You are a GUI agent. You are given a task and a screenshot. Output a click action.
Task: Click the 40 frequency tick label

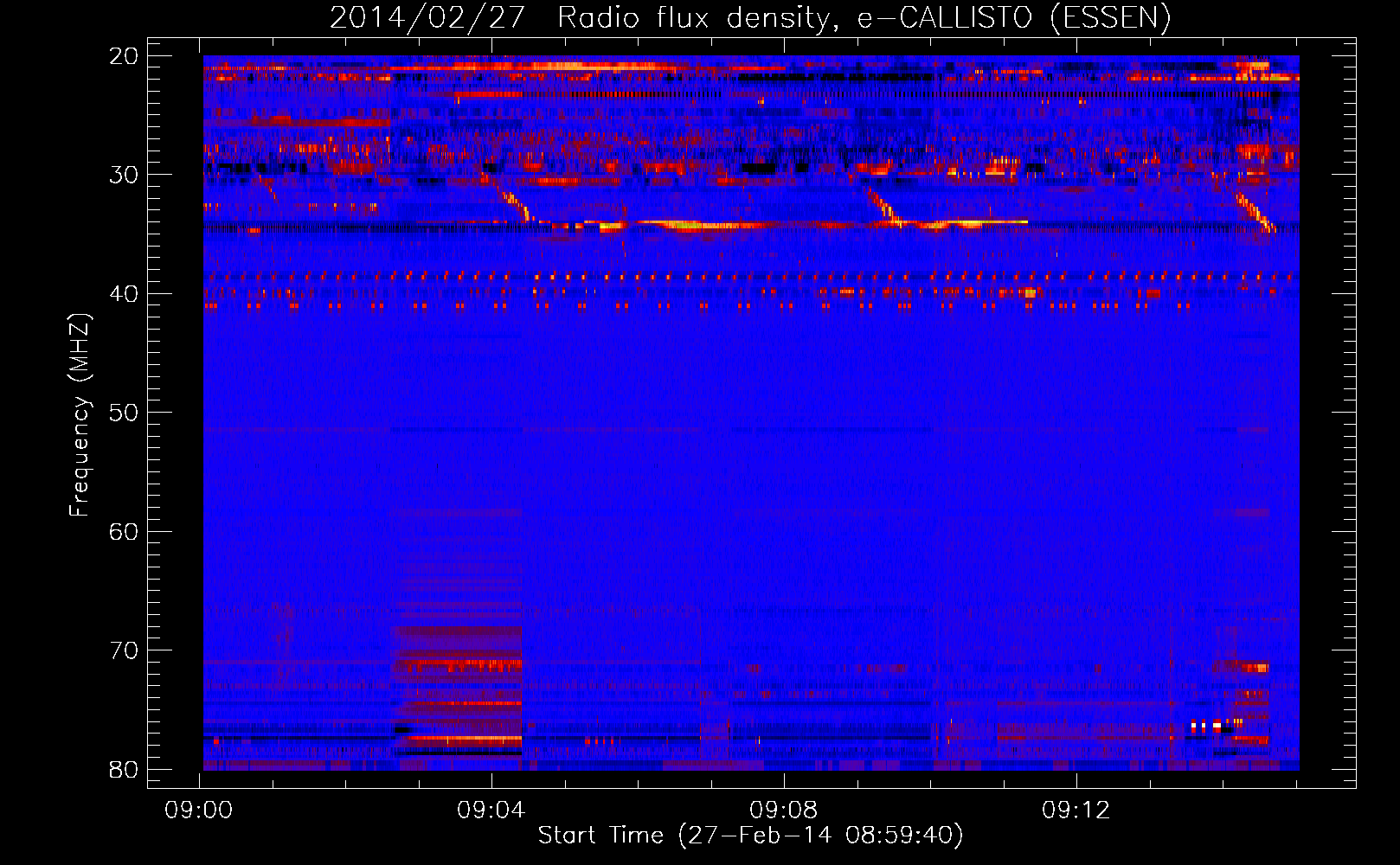tap(124, 294)
